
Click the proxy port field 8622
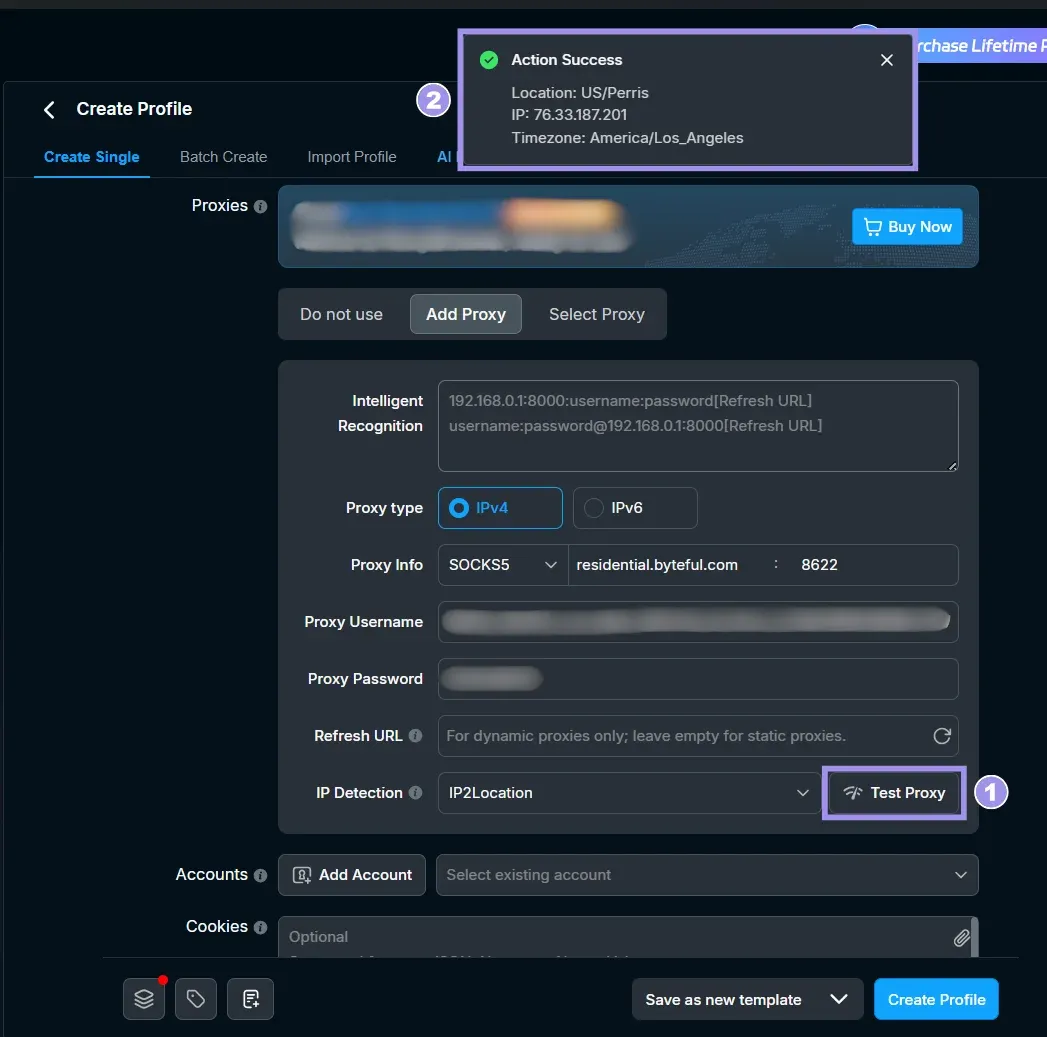pyautogui.click(x=871, y=565)
